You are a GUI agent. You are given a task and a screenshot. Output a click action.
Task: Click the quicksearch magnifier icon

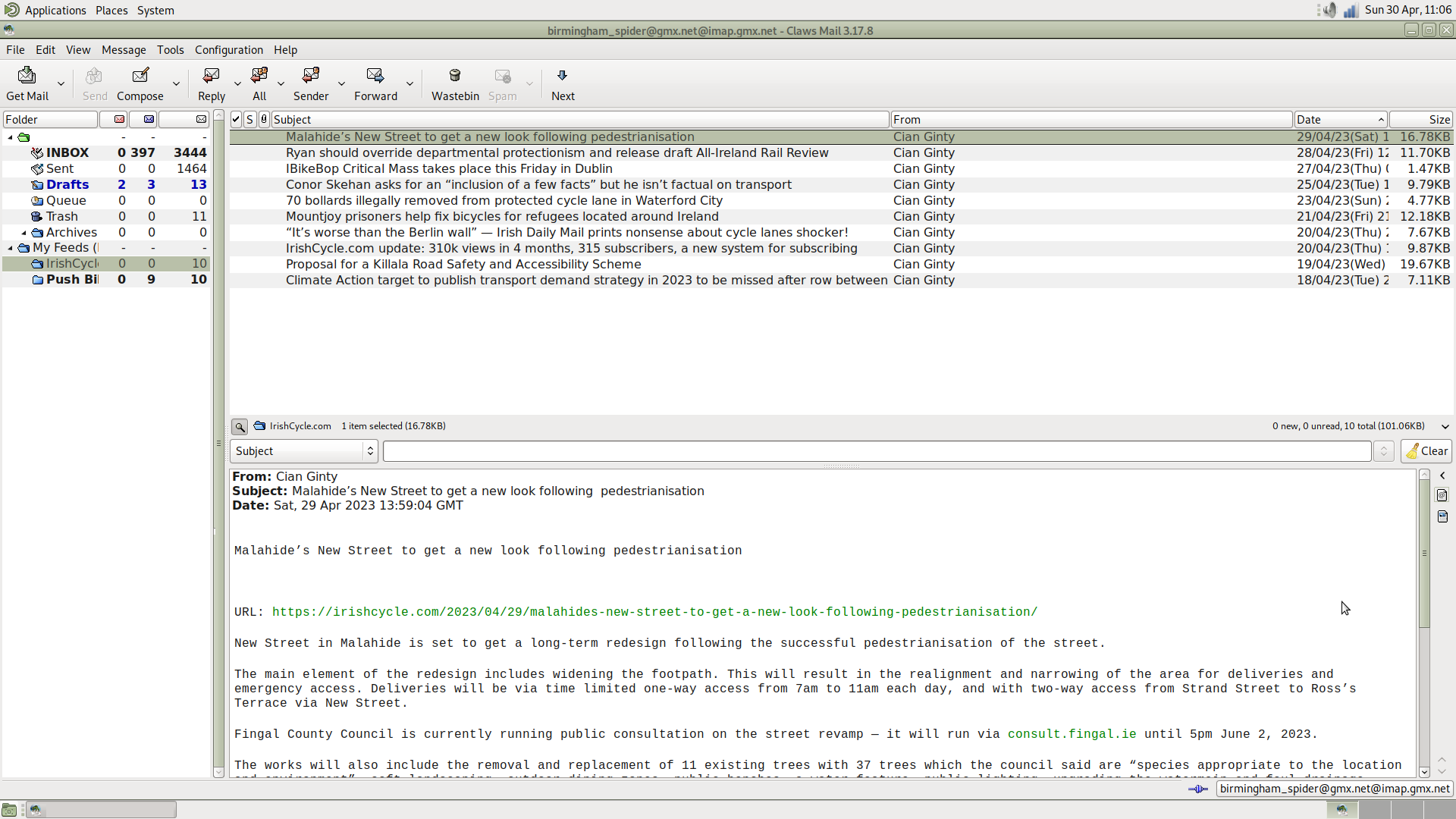pos(239,426)
